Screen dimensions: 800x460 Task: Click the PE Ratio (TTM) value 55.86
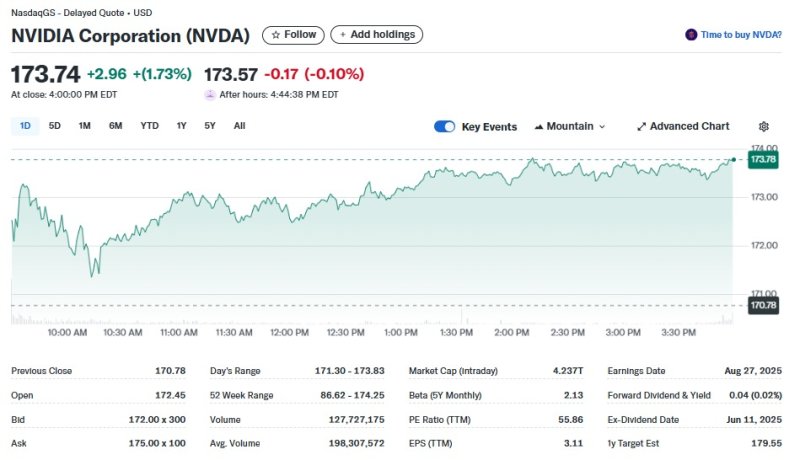pos(570,420)
